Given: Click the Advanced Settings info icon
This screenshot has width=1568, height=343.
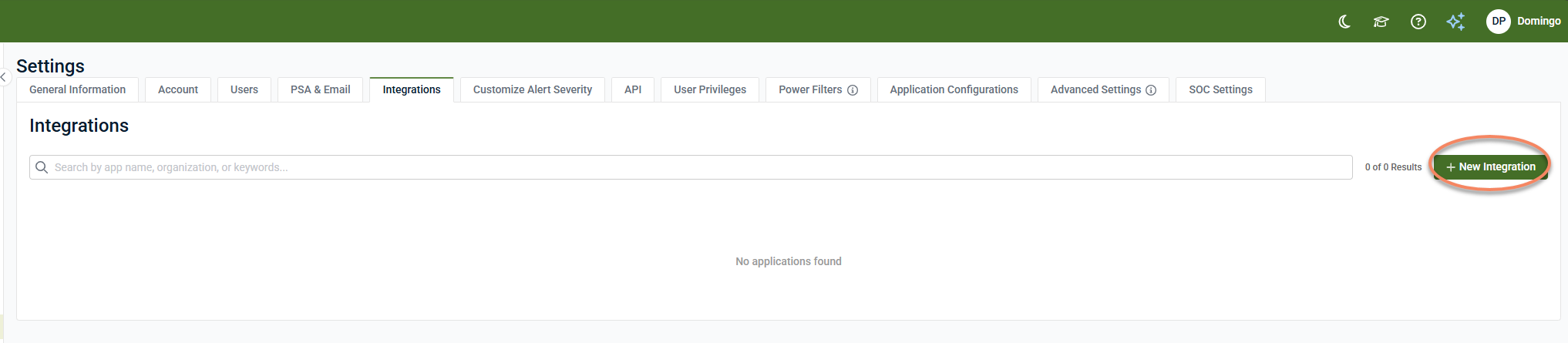Looking at the screenshot, I should [x=1151, y=90].
